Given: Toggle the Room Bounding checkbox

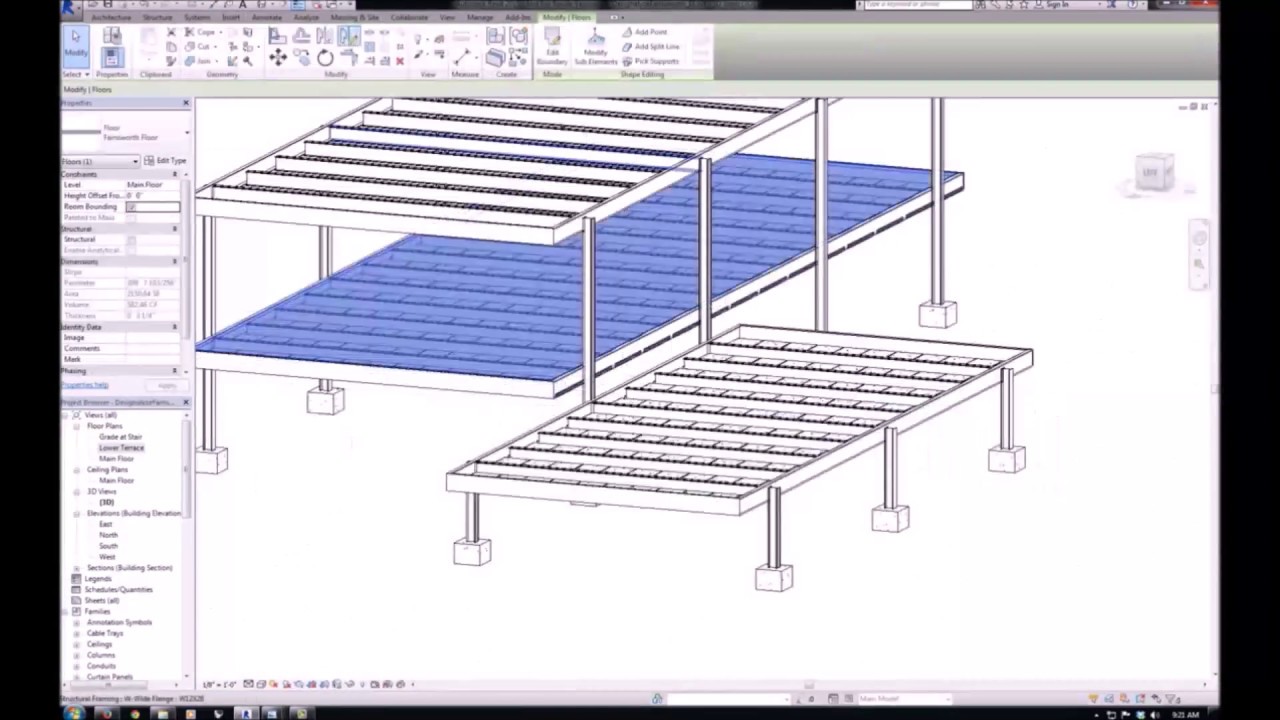Looking at the screenshot, I should (x=131, y=207).
